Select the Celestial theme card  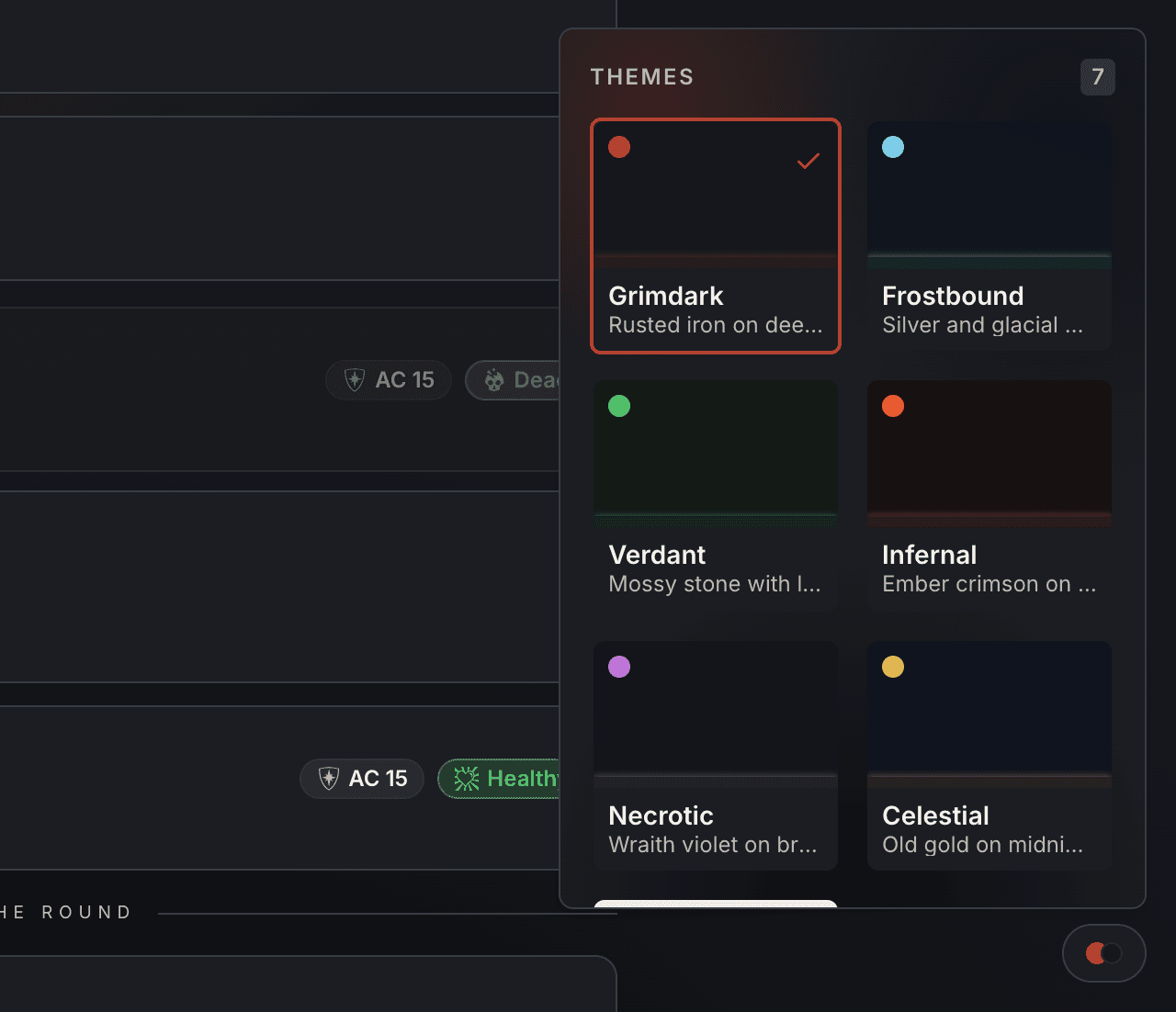(989, 756)
